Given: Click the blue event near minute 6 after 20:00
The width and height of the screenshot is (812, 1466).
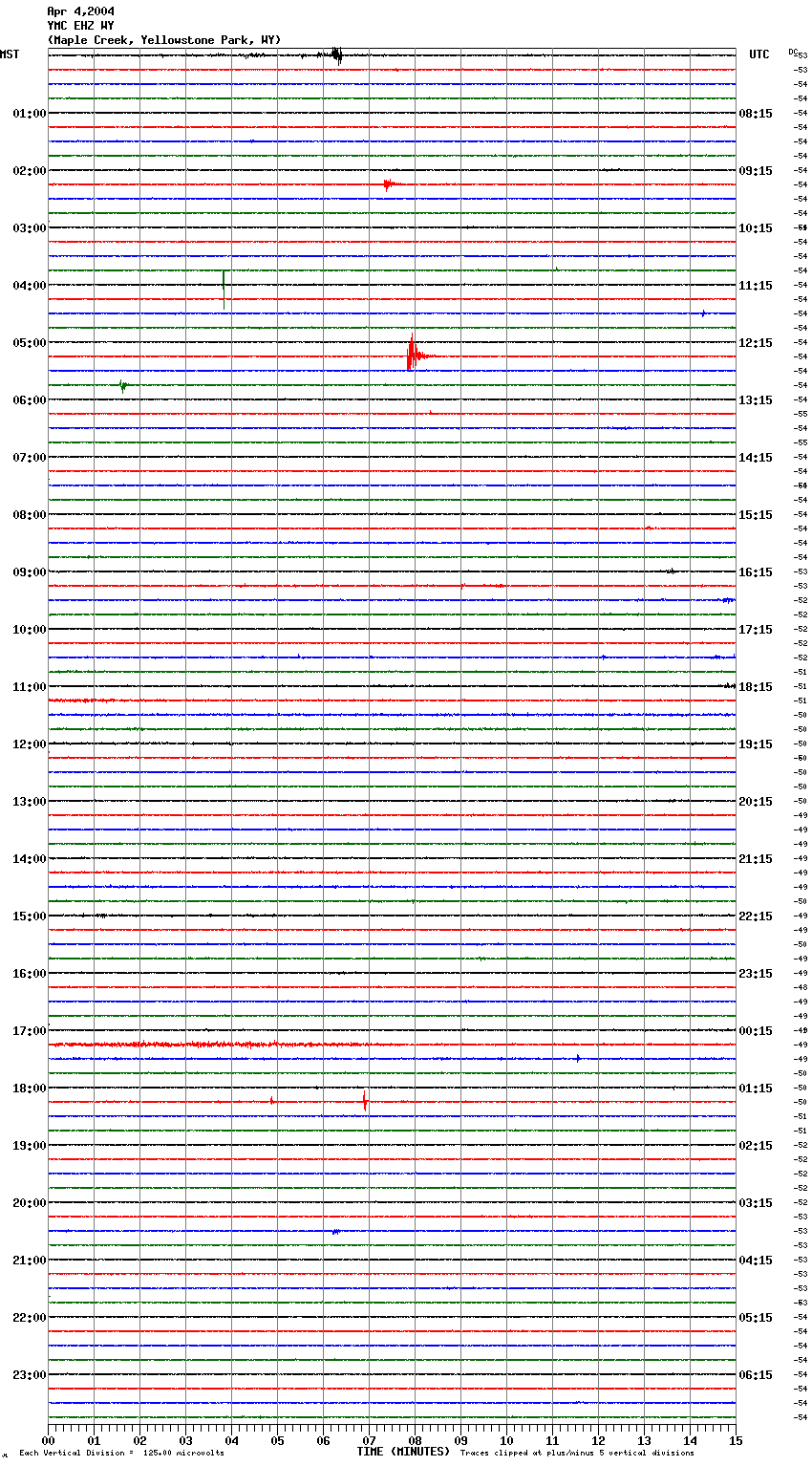Looking at the screenshot, I should 335,1232.
